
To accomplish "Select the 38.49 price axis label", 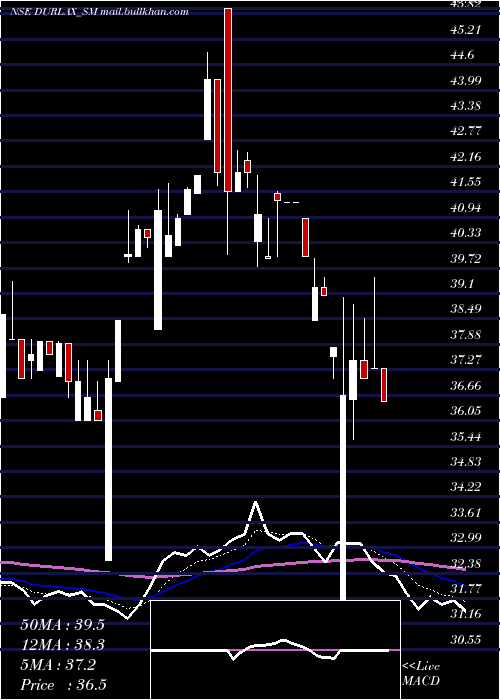I will tap(466, 309).
